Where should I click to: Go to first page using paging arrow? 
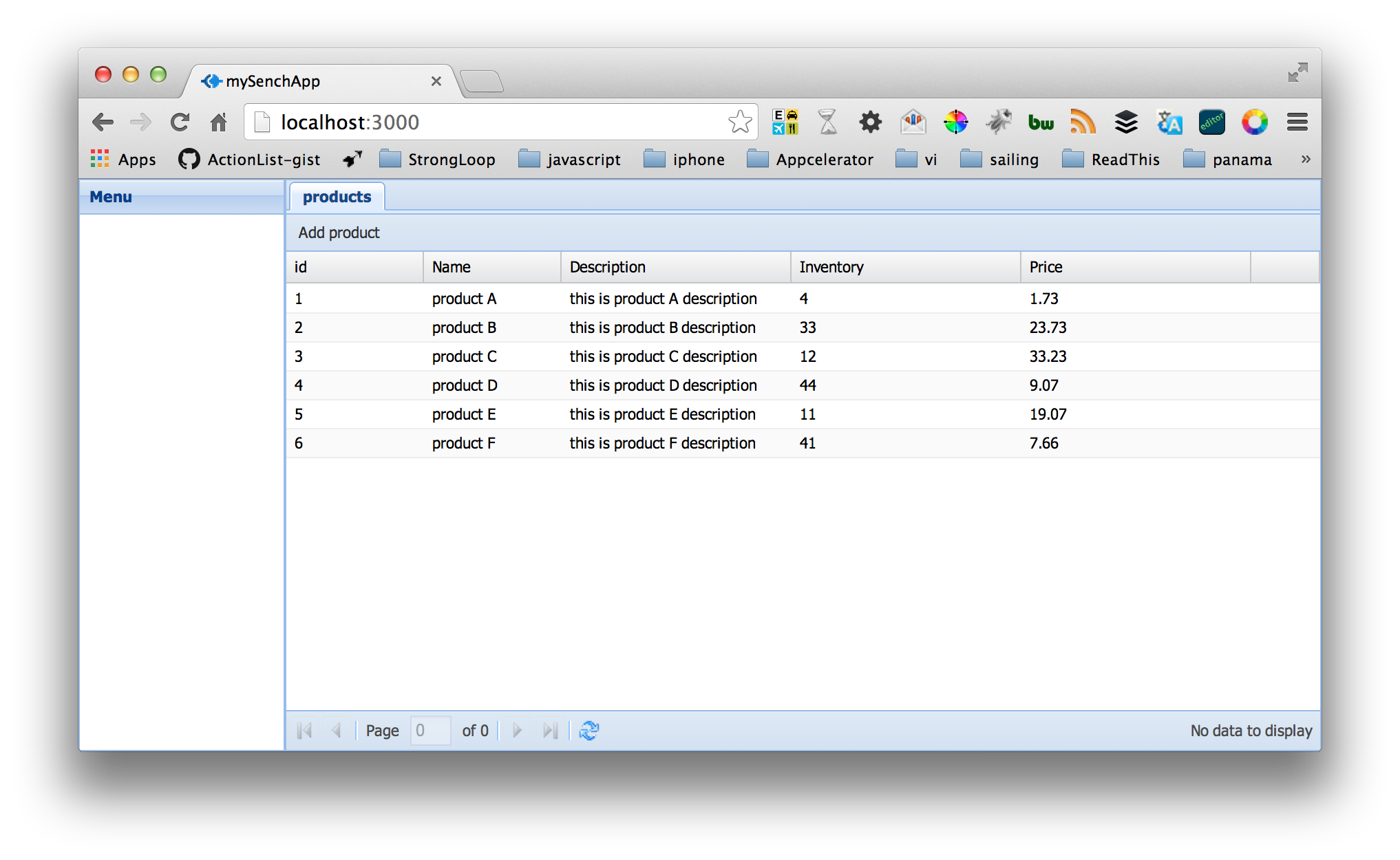tap(304, 730)
